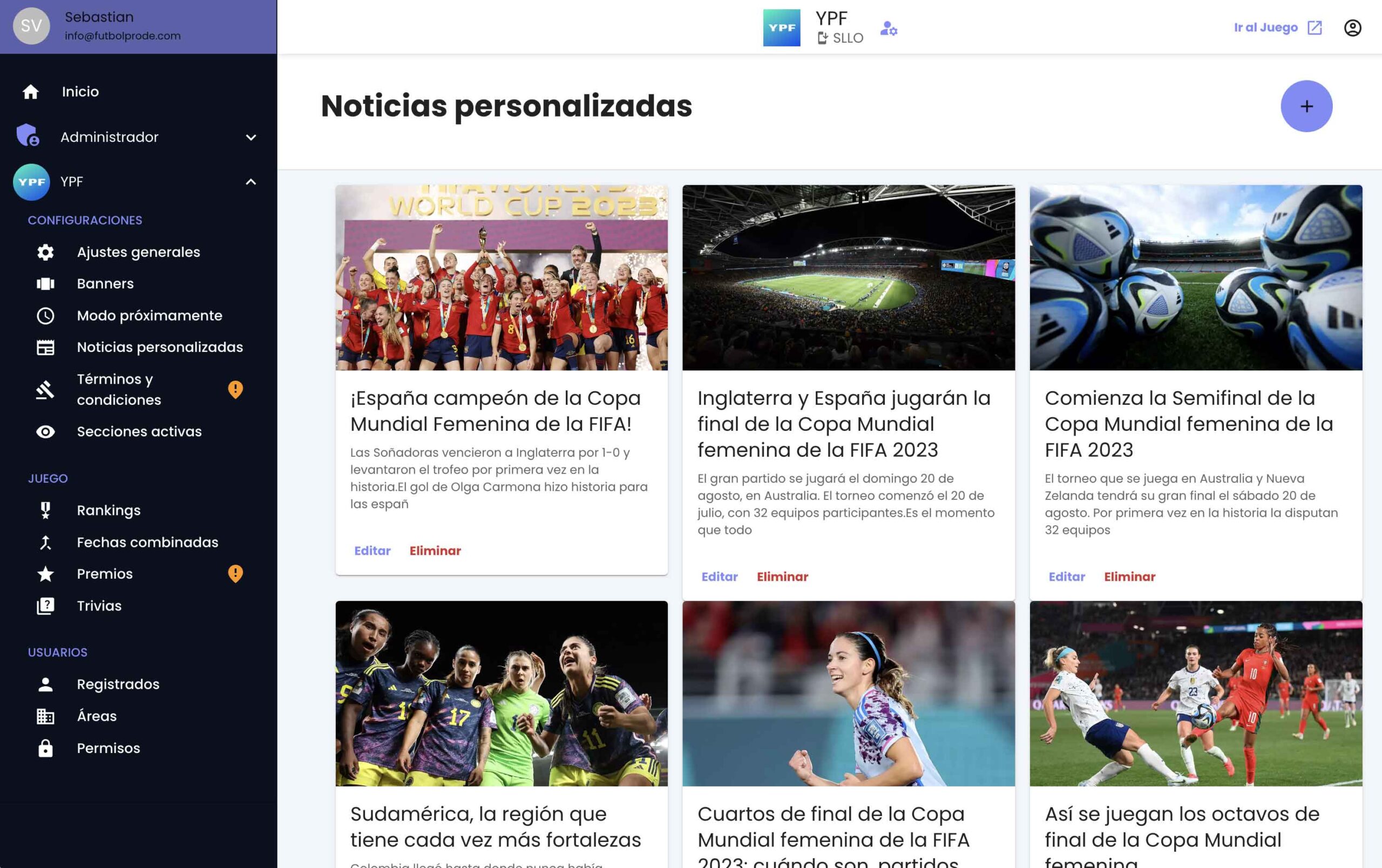Click the warning badge next to Premios
This screenshot has height=868, width=1382.
tap(235, 574)
